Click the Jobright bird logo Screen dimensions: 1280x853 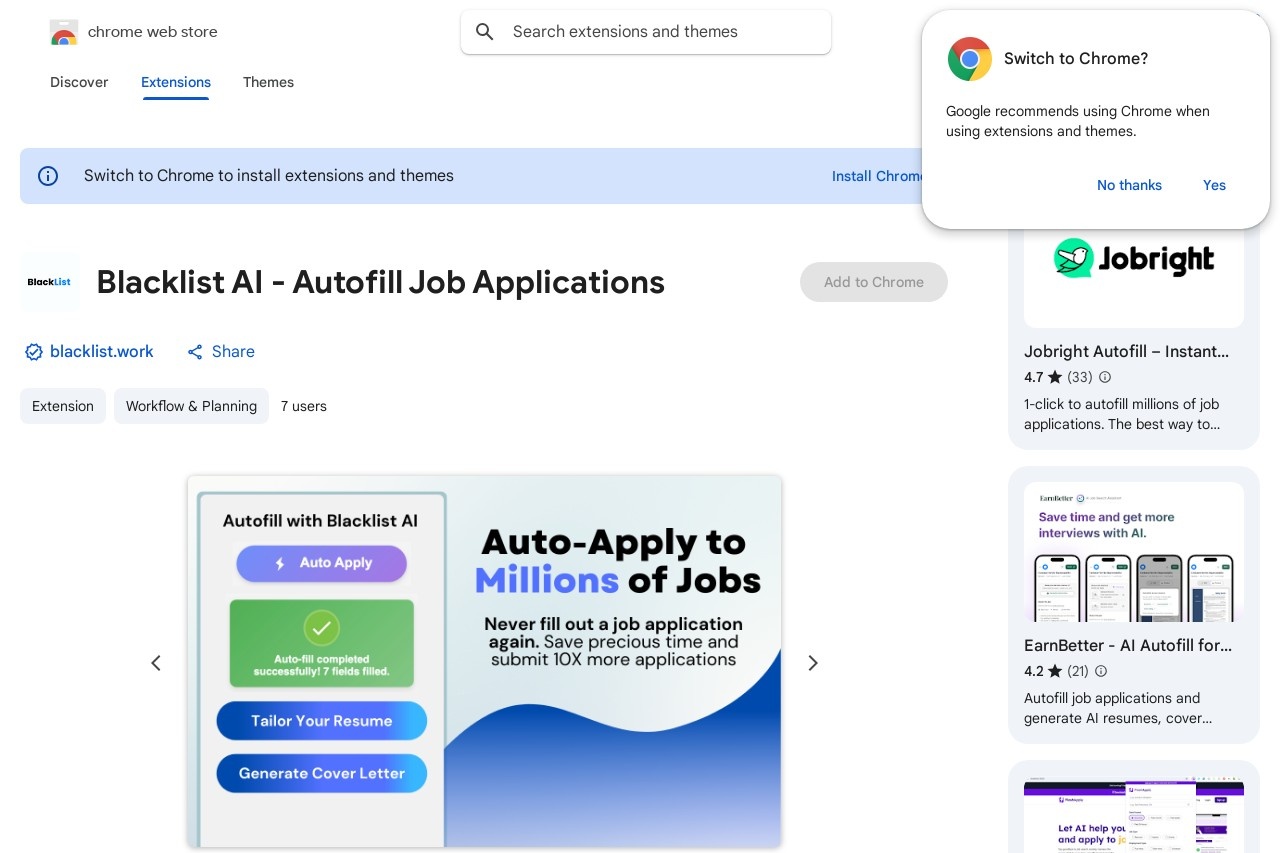pyautogui.click(x=1073, y=258)
